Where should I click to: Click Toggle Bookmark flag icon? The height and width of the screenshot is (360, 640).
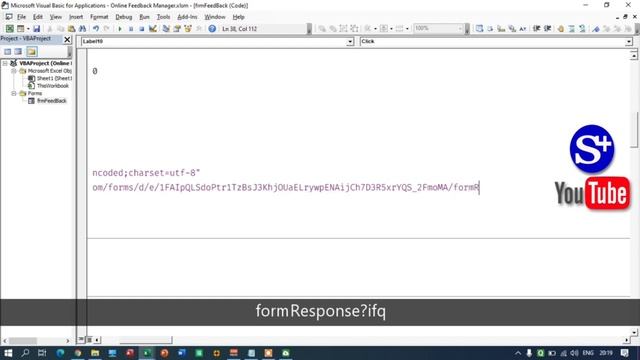pos(596,29)
